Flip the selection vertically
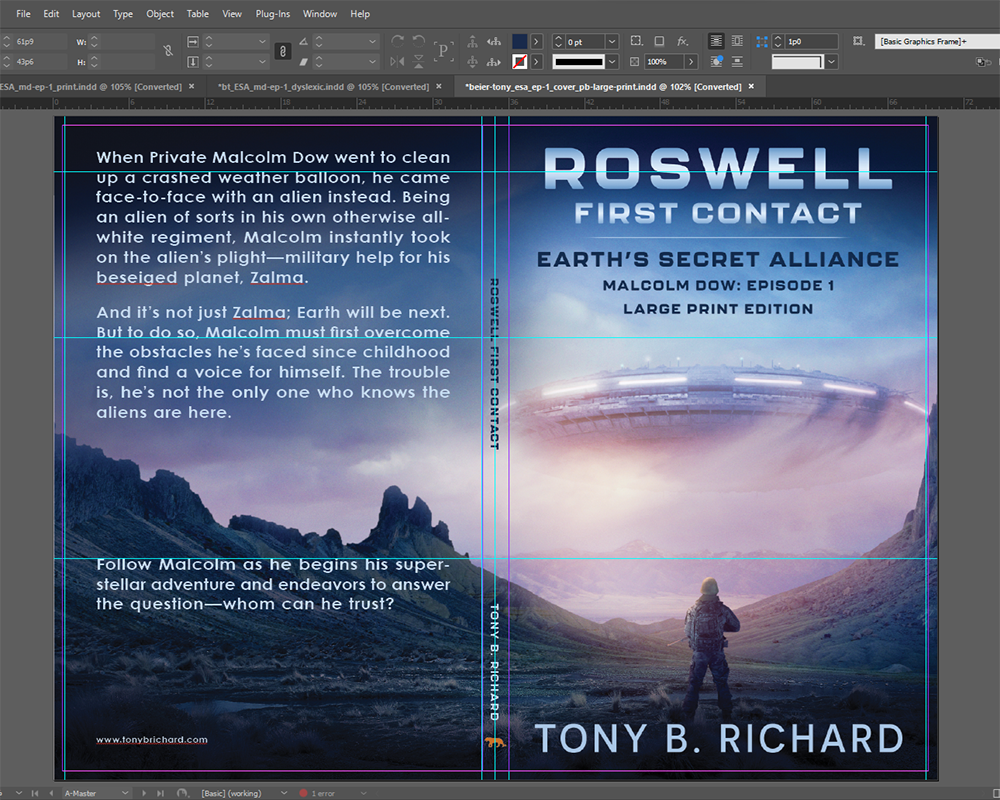This screenshot has width=1000, height=800. (418, 62)
